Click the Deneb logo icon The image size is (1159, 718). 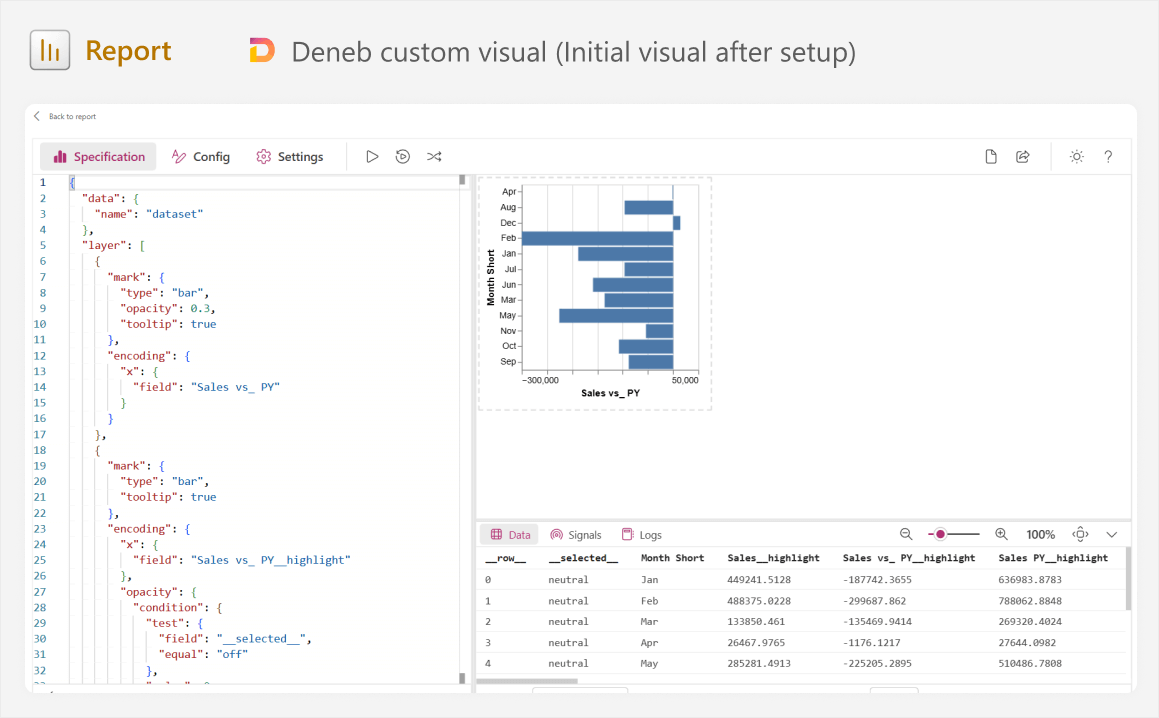click(262, 50)
